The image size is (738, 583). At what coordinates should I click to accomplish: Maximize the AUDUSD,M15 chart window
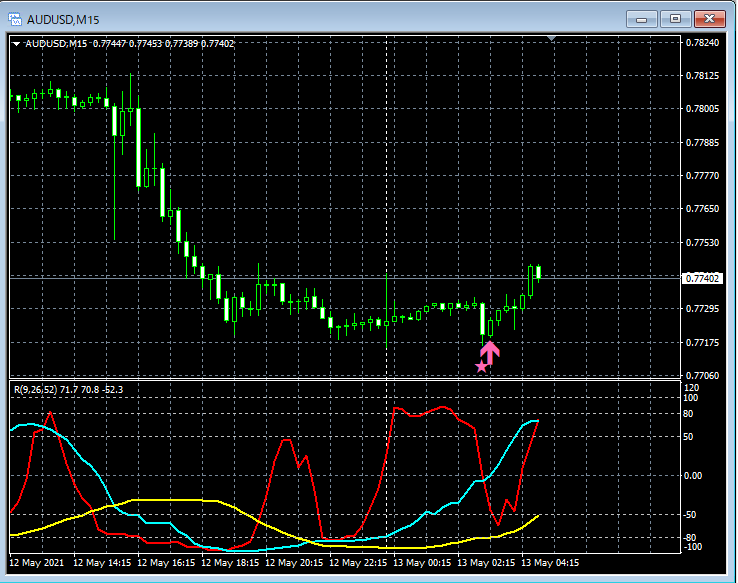[675, 19]
